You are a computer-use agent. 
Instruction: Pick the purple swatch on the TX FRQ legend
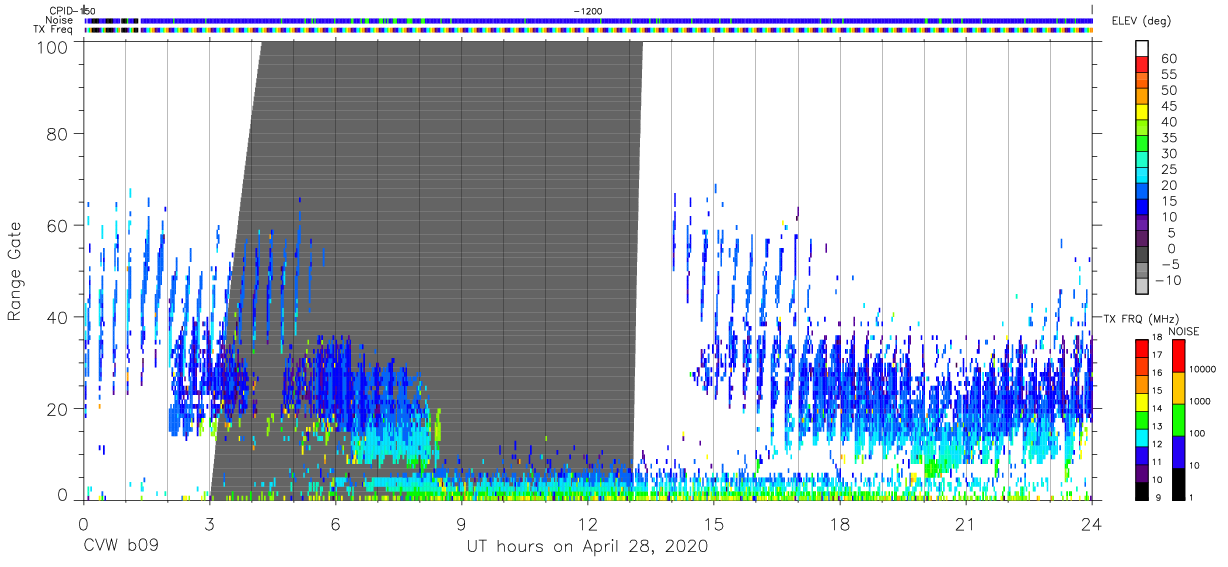1142,471
